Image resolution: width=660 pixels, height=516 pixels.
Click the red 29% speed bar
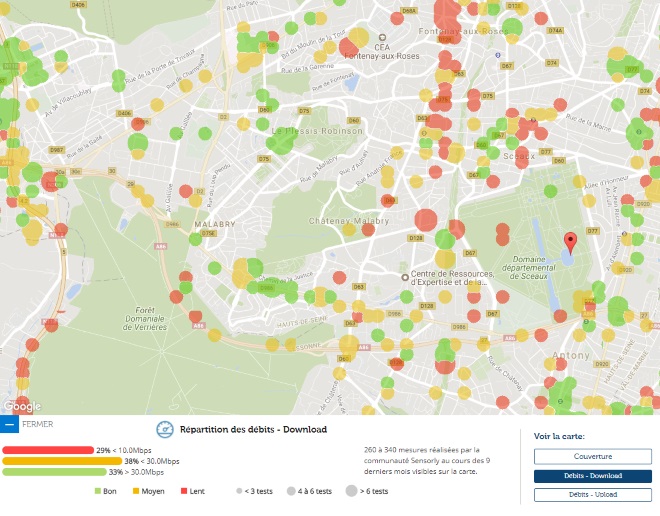50,450
